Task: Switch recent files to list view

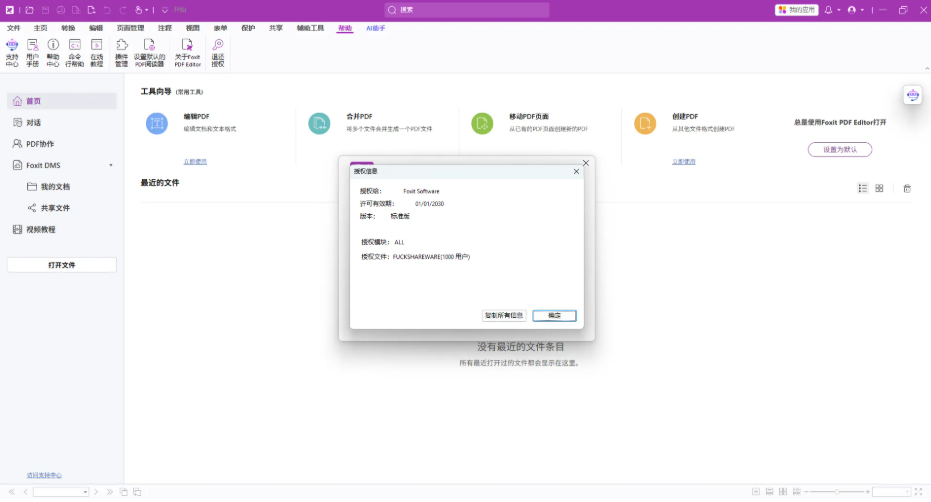Action: [x=863, y=188]
